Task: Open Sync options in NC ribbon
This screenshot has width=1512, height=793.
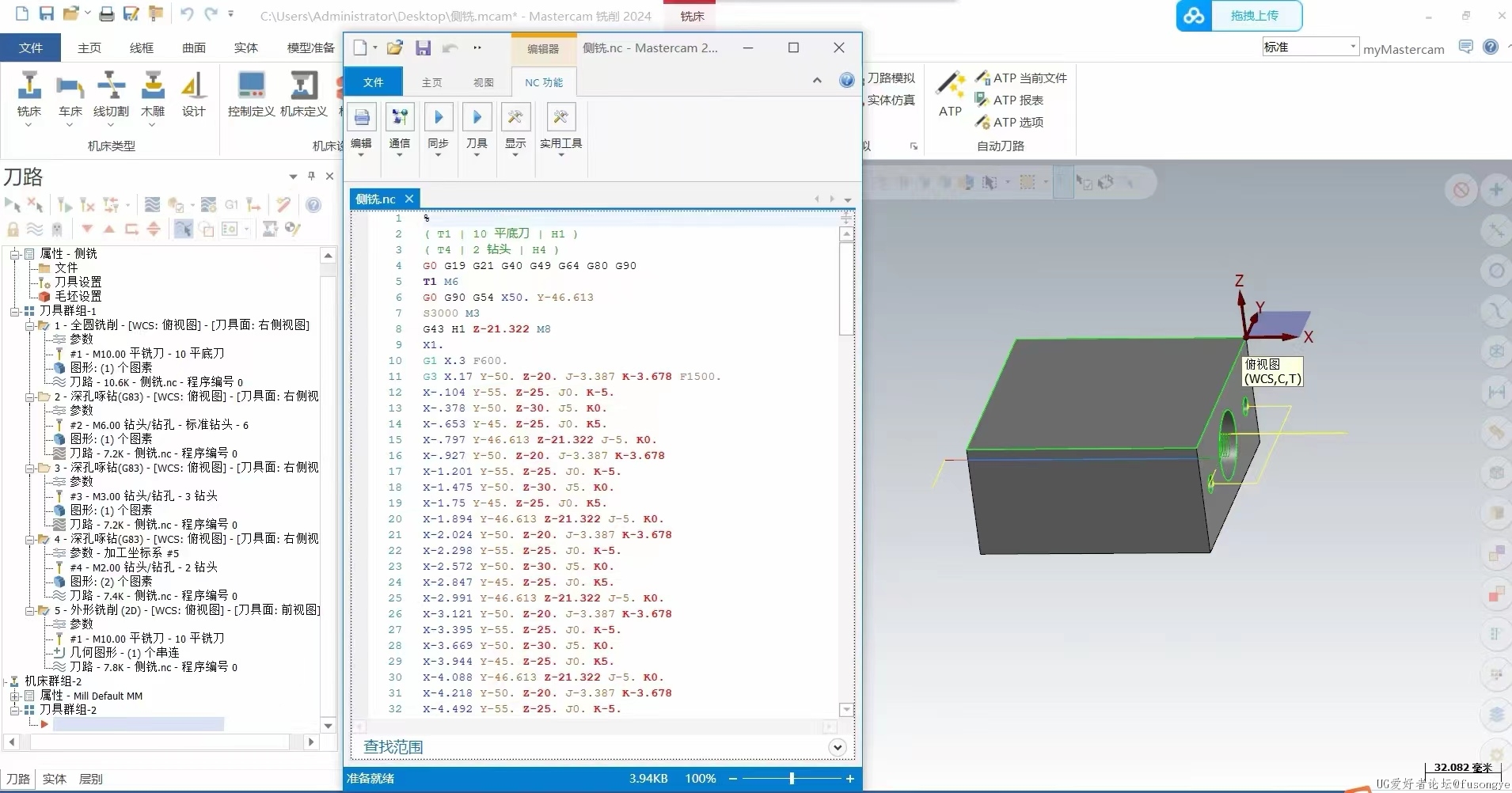Action: (x=438, y=130)
